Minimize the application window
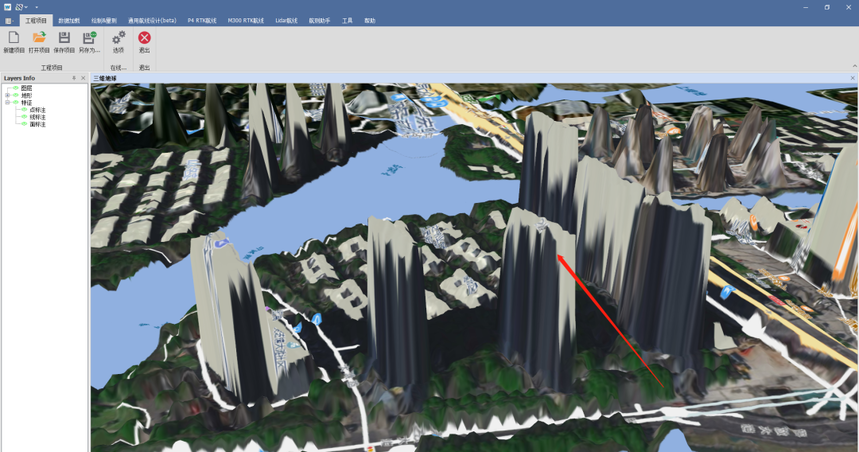 (x=806, y=7)
